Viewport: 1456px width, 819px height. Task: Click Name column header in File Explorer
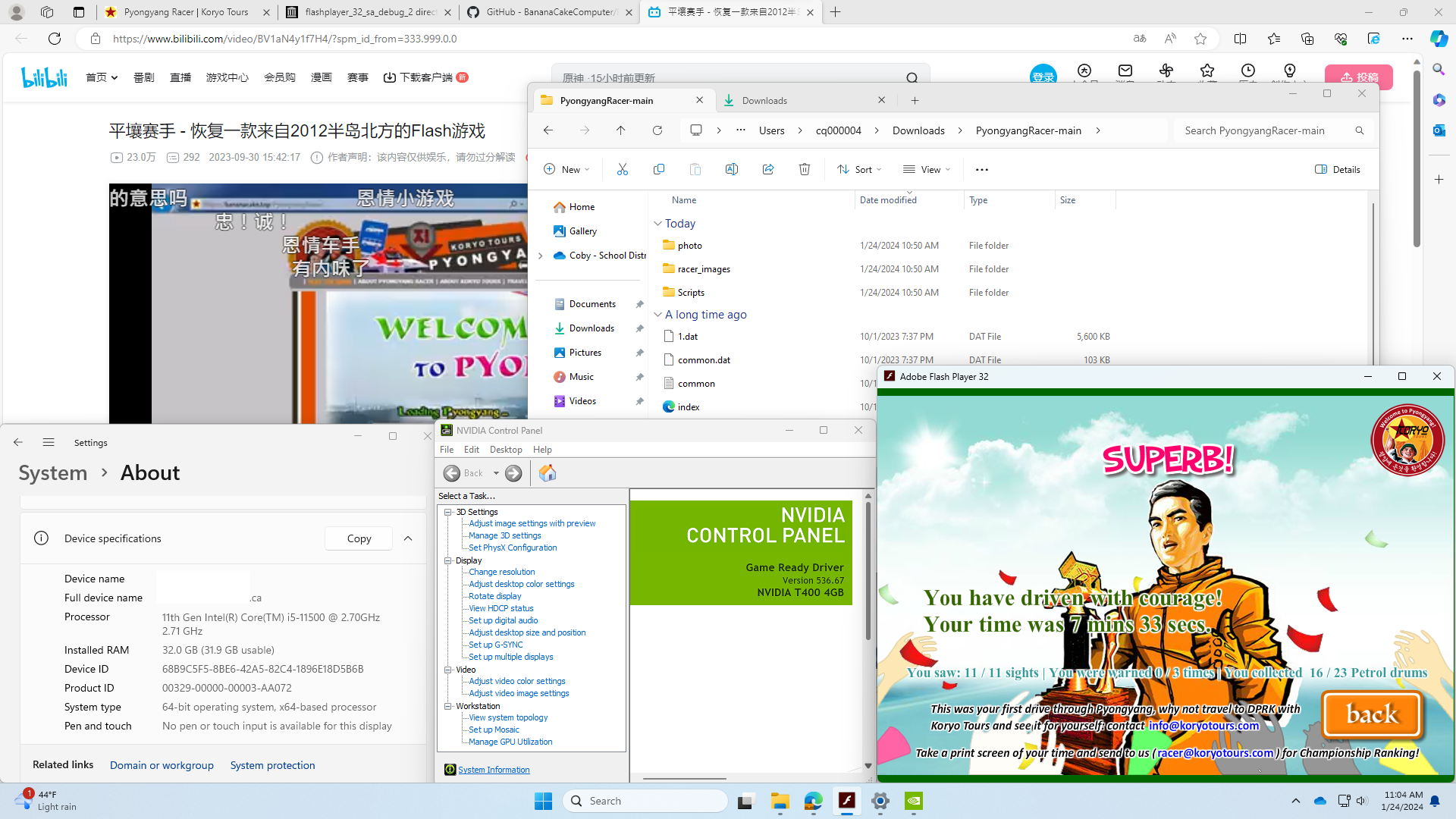pos(683,200)
